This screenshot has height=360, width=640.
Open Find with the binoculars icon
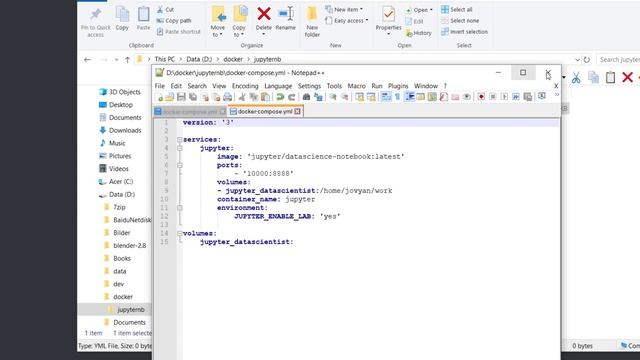306,97
